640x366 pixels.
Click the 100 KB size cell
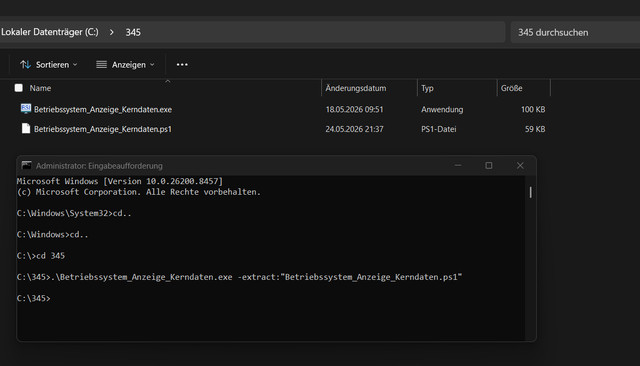(533, 109)
